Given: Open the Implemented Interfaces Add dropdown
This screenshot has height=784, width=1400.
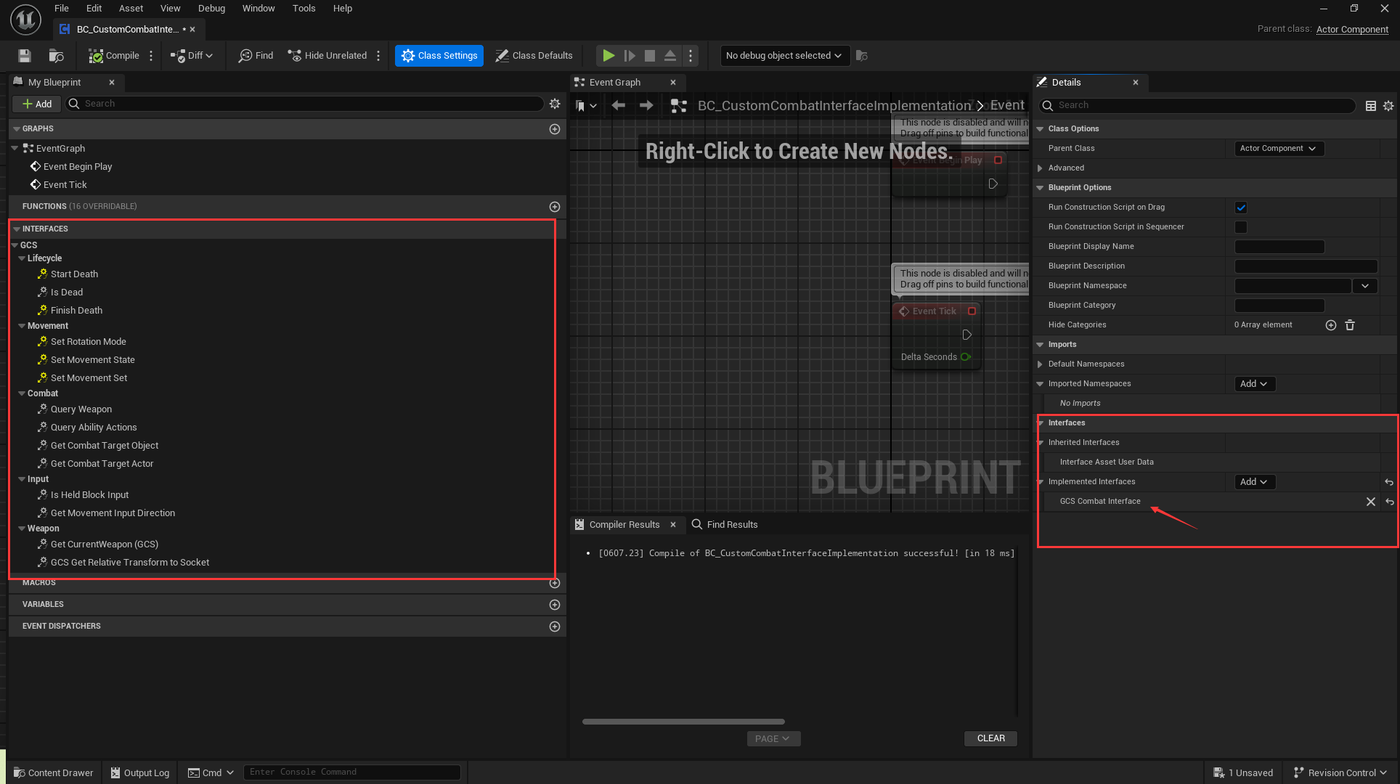Looking at the screenshot, I should click(1254, 482).
